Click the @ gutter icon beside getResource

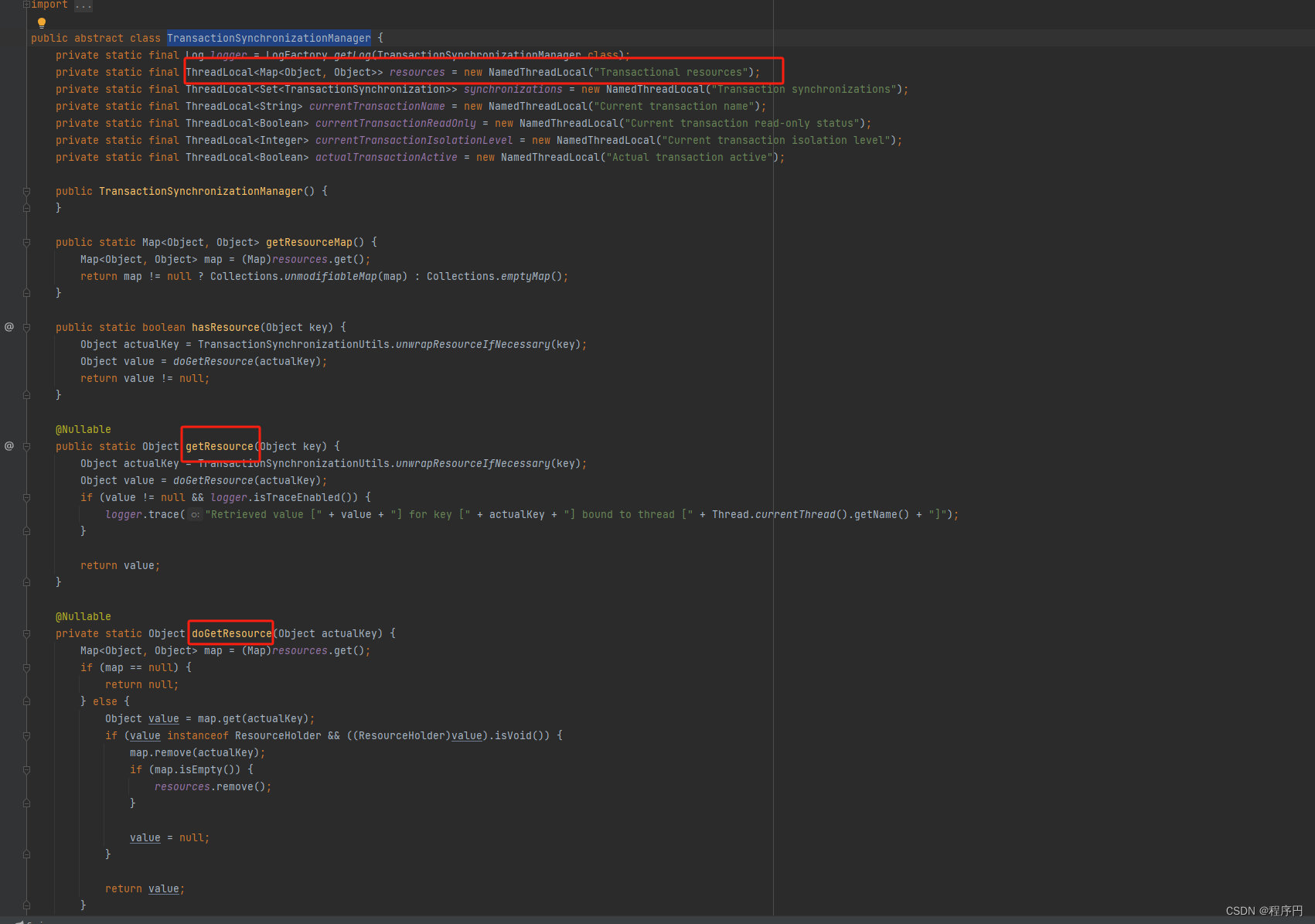coord(9,445)
